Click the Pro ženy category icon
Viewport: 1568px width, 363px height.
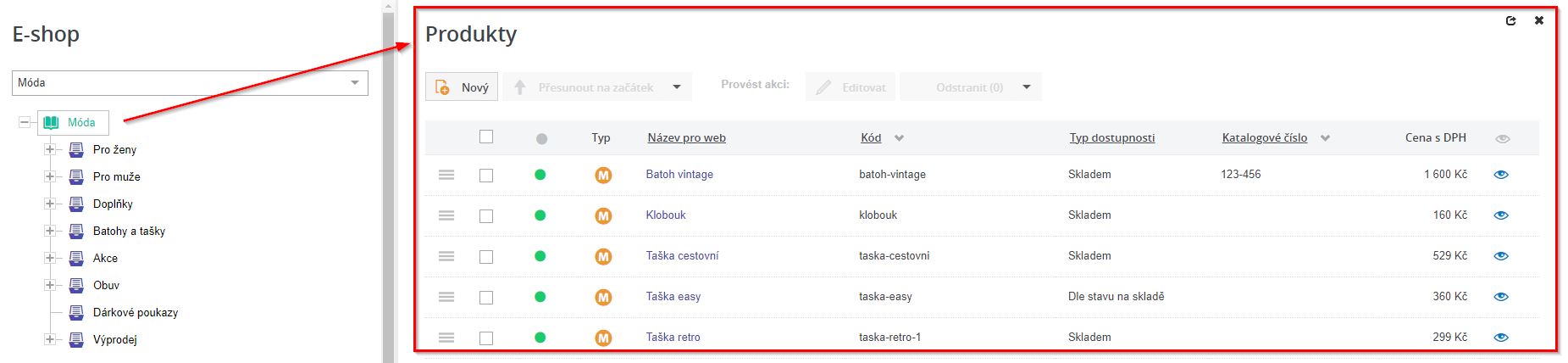point(76,149)
